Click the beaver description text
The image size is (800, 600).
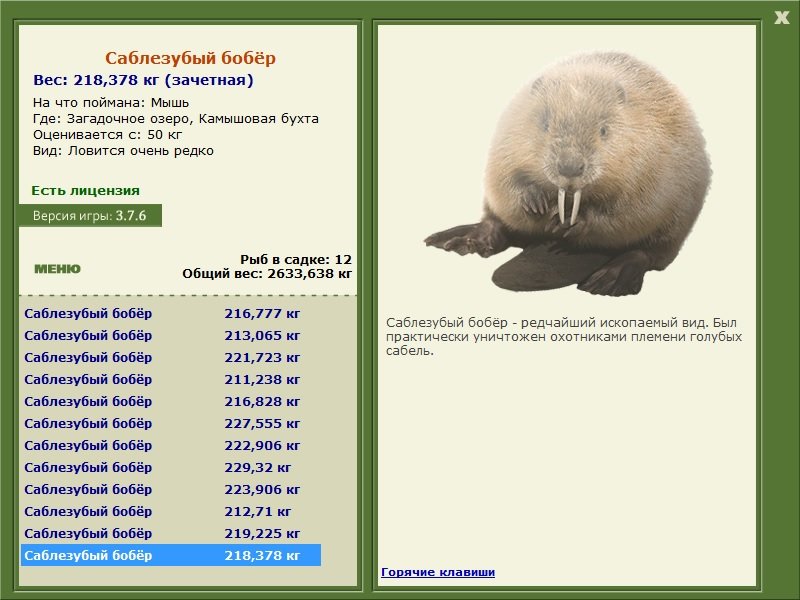[x=563, y=336]
